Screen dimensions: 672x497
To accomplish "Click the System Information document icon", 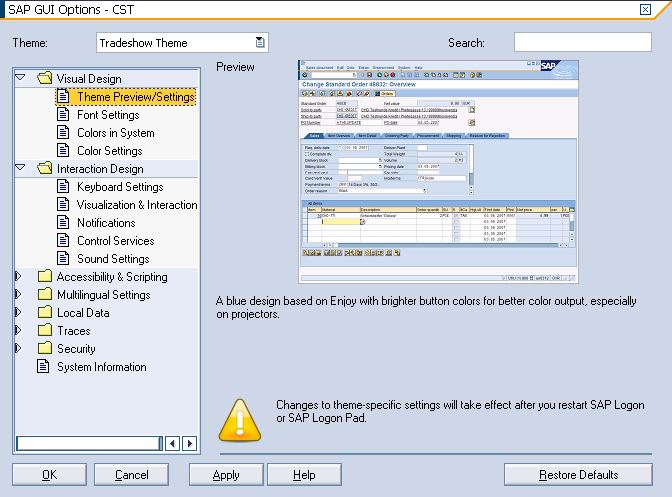I will [43, 366].
